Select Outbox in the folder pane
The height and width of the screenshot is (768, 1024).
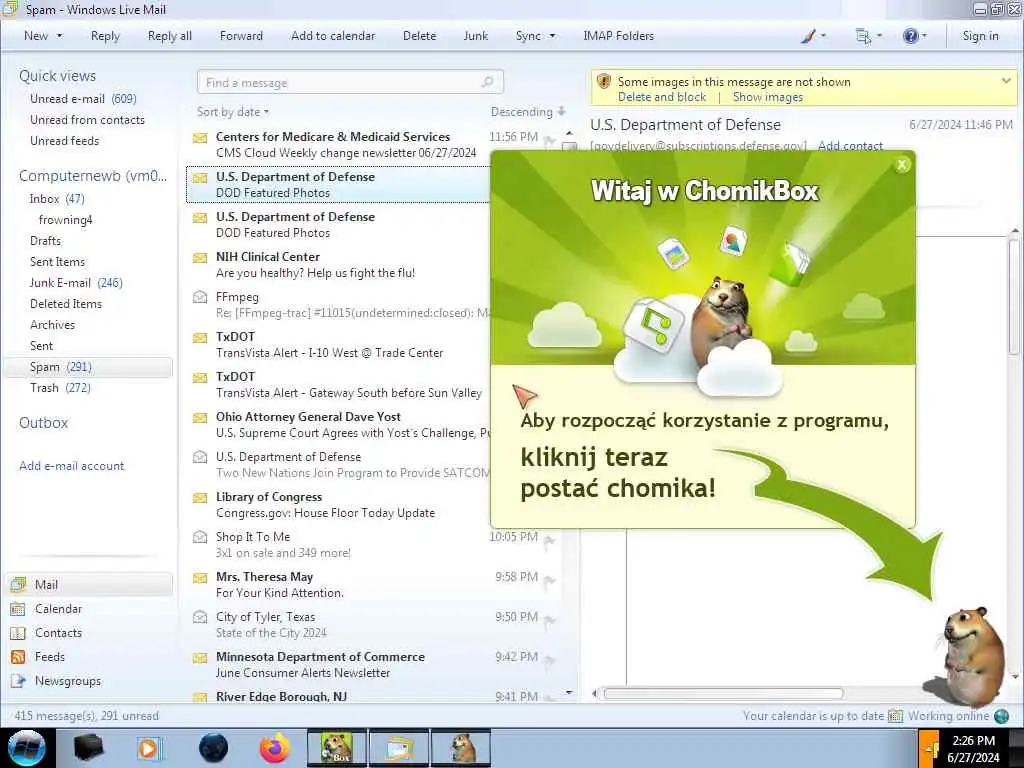43,423
